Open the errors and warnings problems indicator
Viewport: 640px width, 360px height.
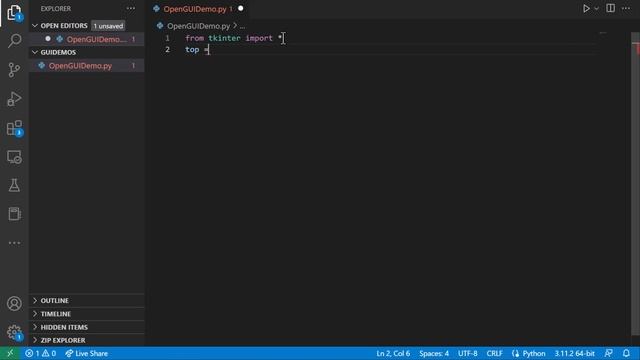point(40,353)
